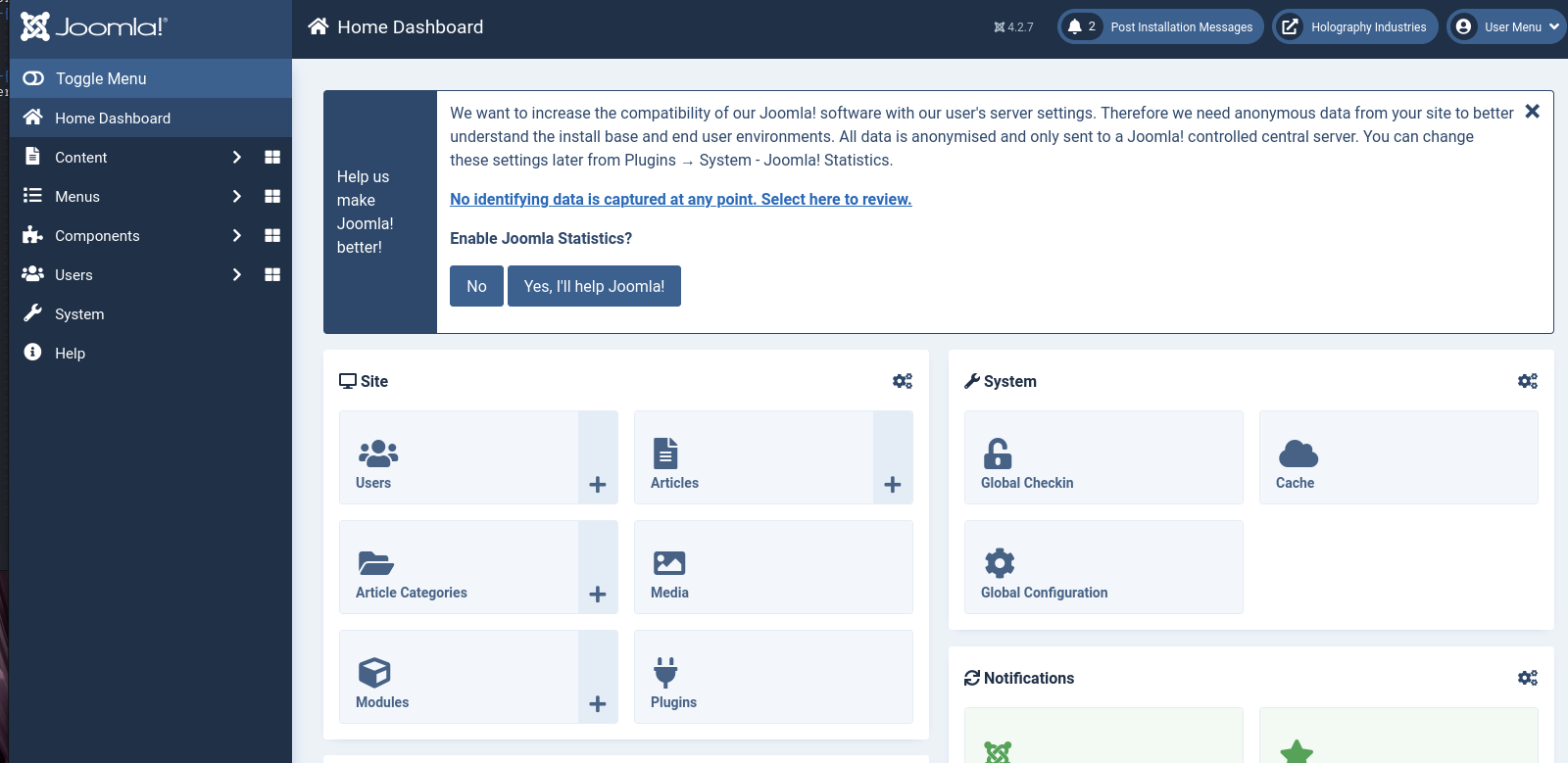Open the Articles quick icon tile
The height and width of the screenshot is (763, 1568).
click(754, 457)
